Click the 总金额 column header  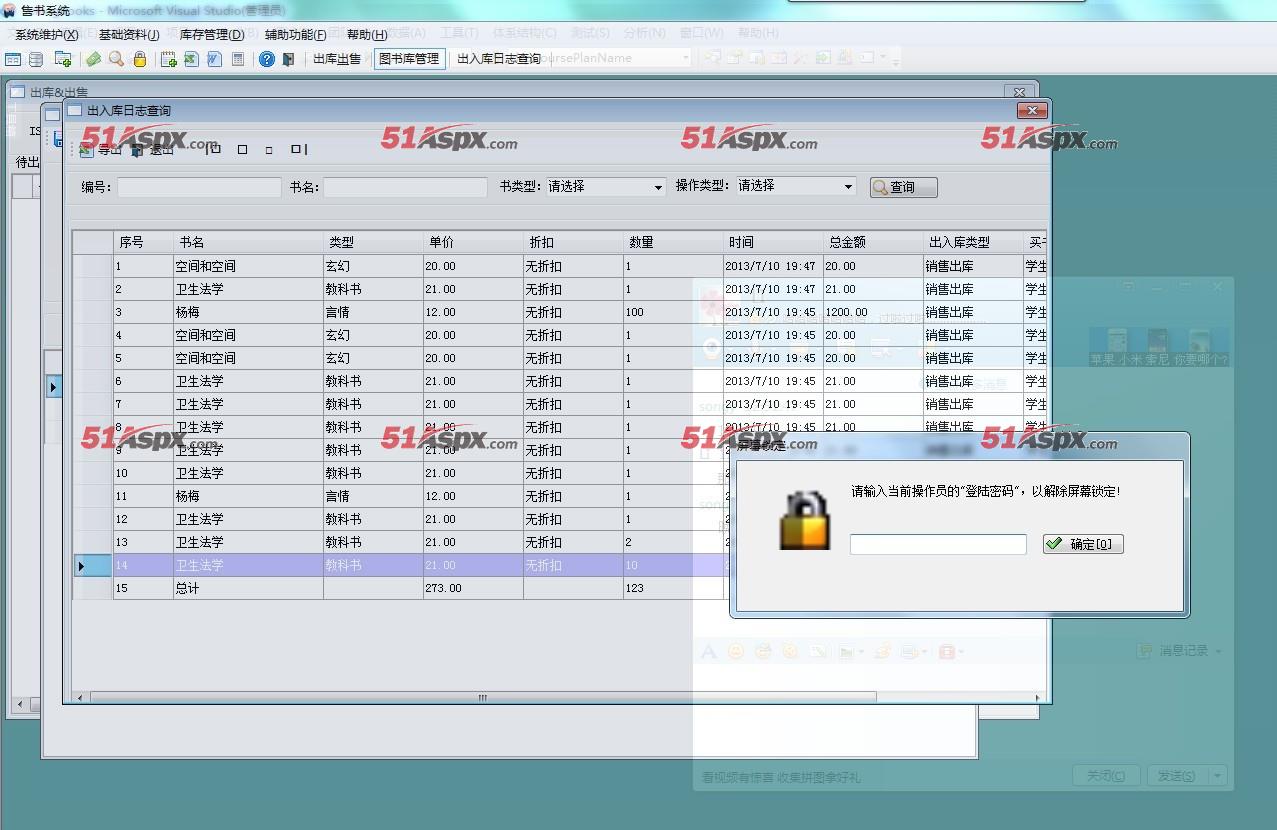point(873,243)
